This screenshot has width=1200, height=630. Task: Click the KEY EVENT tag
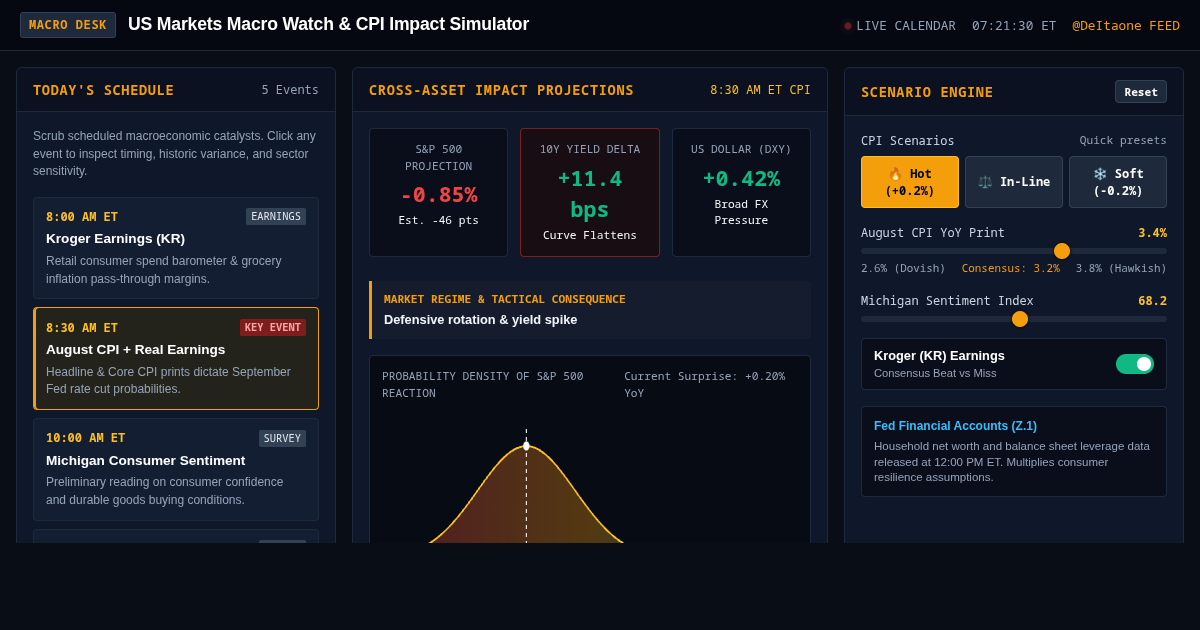[x=273, y=327]
